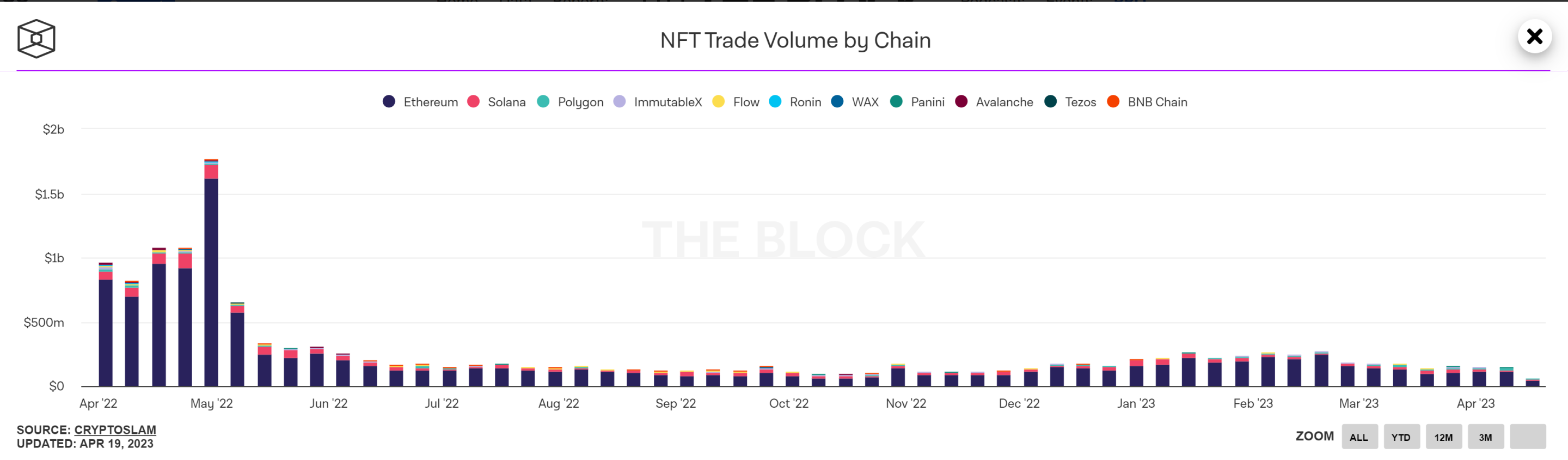
Task: Open the CRYPTOSLAM source link
Action: coord(115,429)
